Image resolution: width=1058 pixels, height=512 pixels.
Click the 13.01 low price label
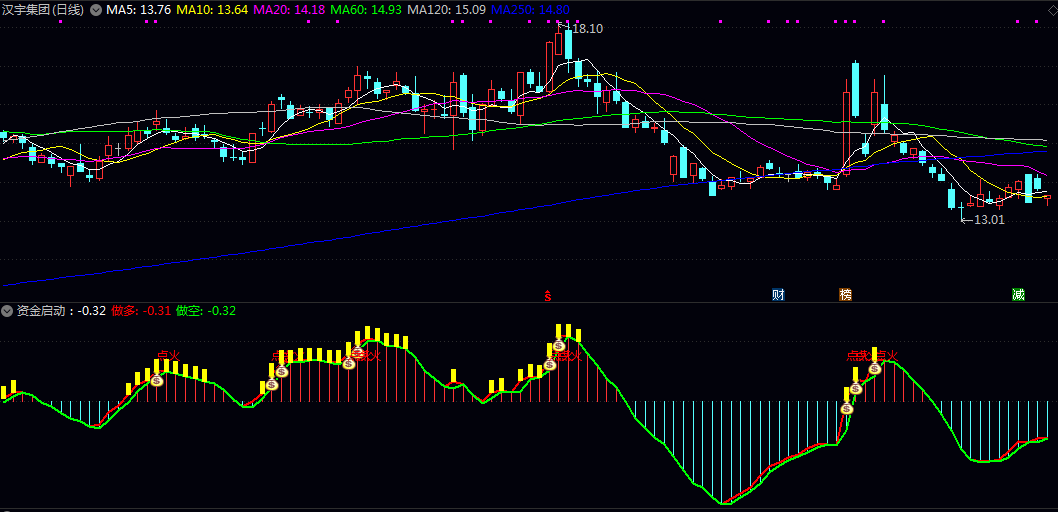click(x=988, y=219)
